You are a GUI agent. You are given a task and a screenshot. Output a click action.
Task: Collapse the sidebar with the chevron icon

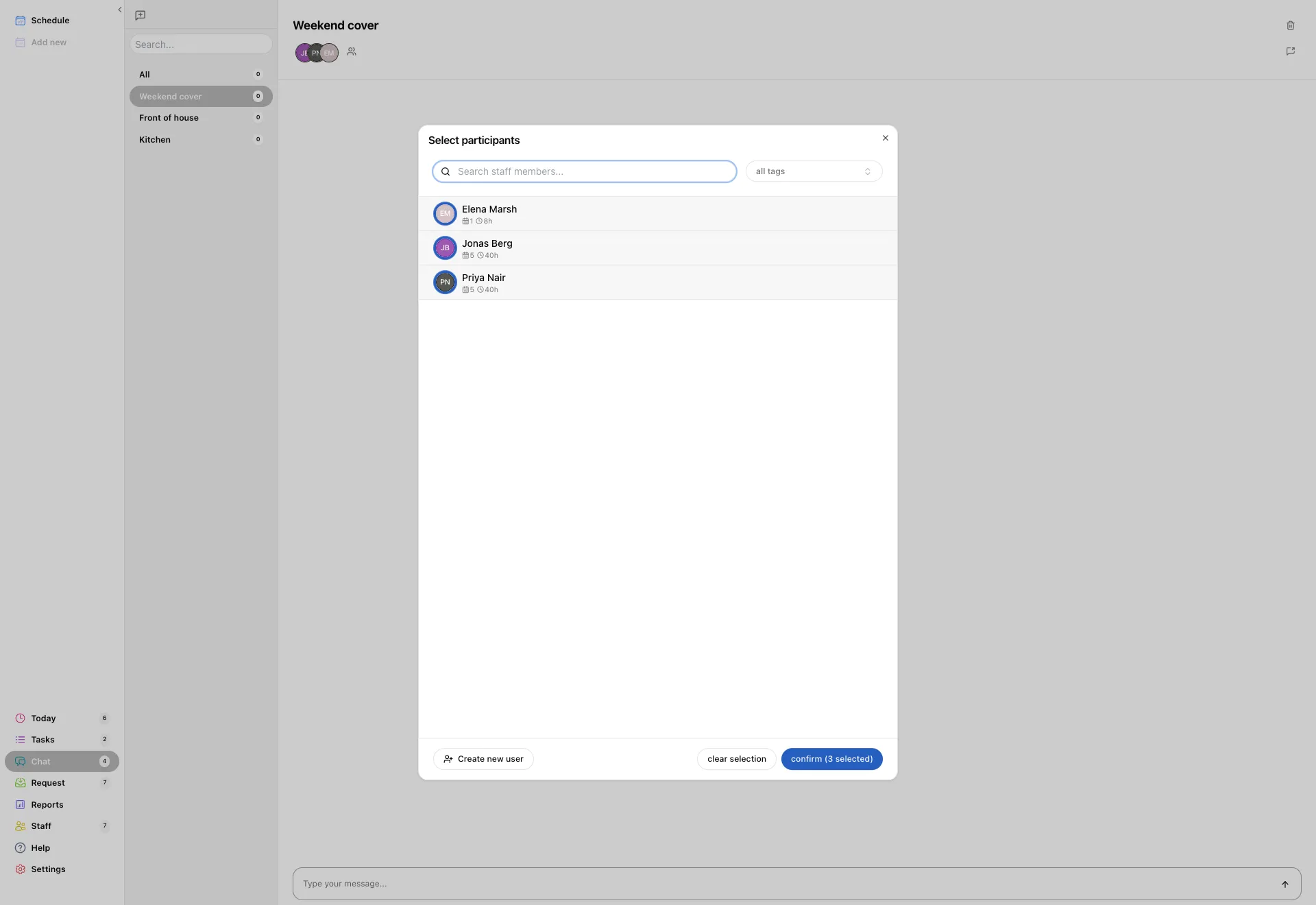tap(120, 10)
